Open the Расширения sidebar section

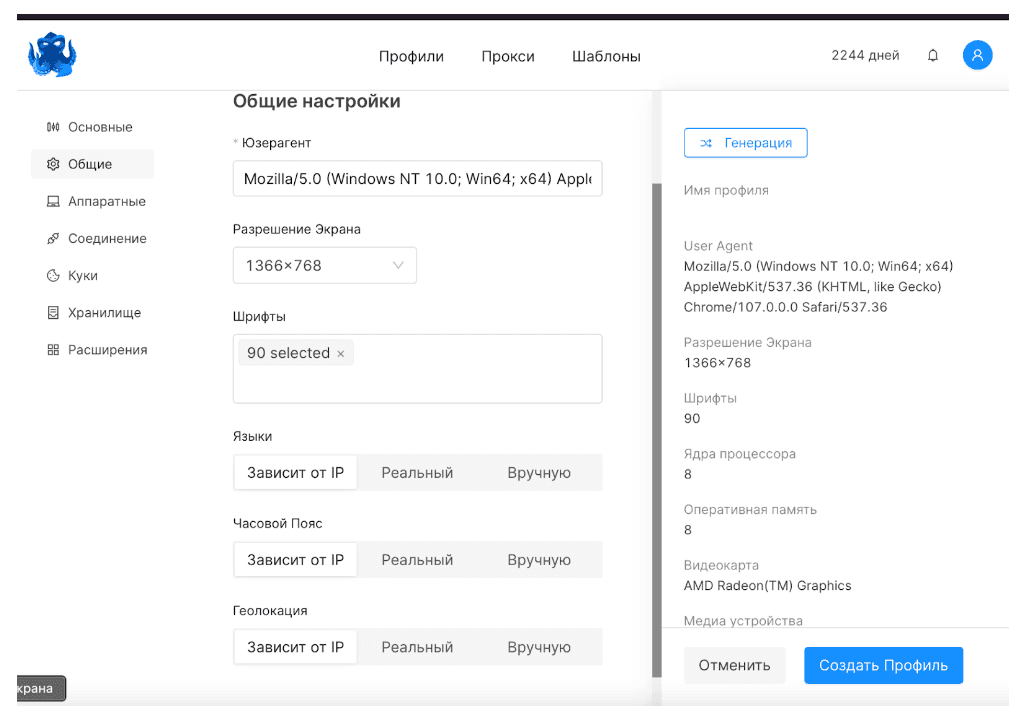(107, 350)
